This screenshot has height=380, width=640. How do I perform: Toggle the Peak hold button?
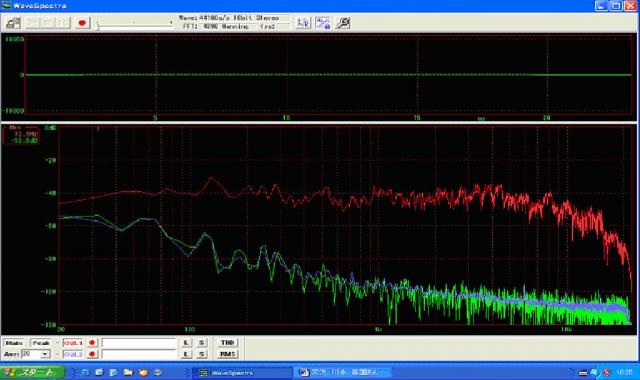pyautogui.click(x=41, y=343)
